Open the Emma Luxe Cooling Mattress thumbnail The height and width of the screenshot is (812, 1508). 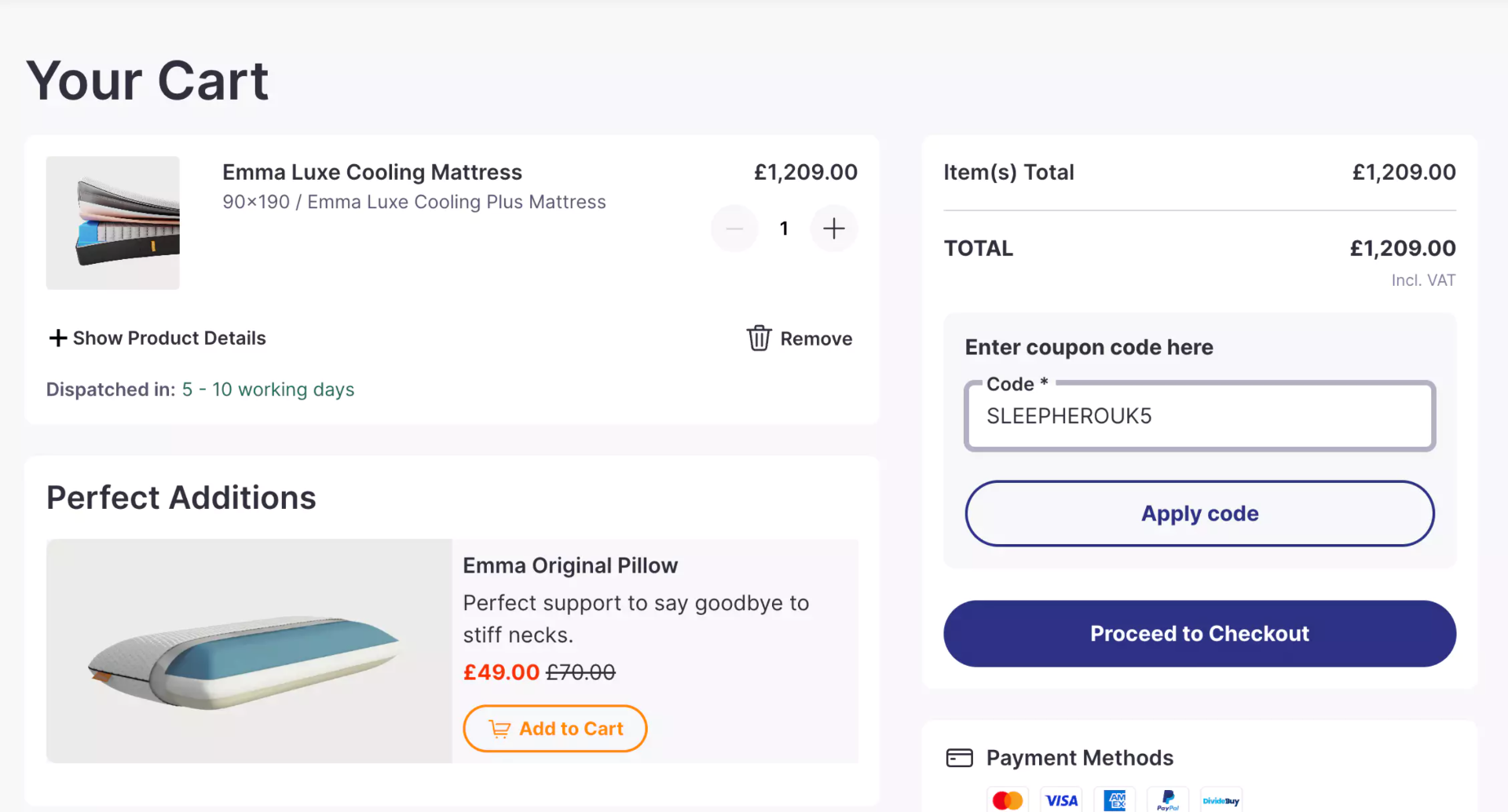[113, 223]
